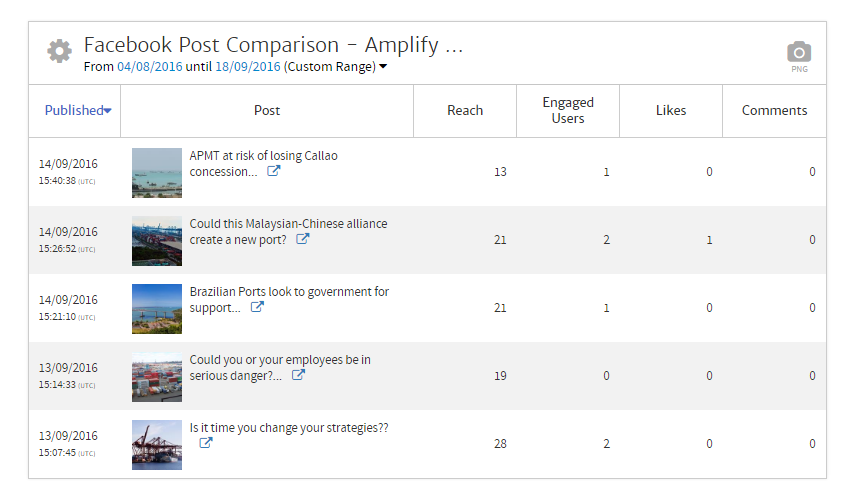Open external link for Brazilian Ports post
The width and height of the screenshot is (844, 495).
pyautogui.click(x=257, y=308)
